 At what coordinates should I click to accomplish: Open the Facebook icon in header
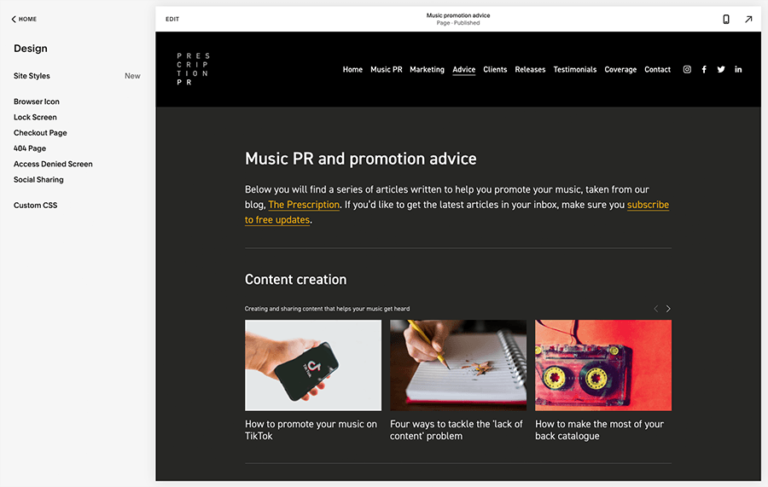(704, 70)
